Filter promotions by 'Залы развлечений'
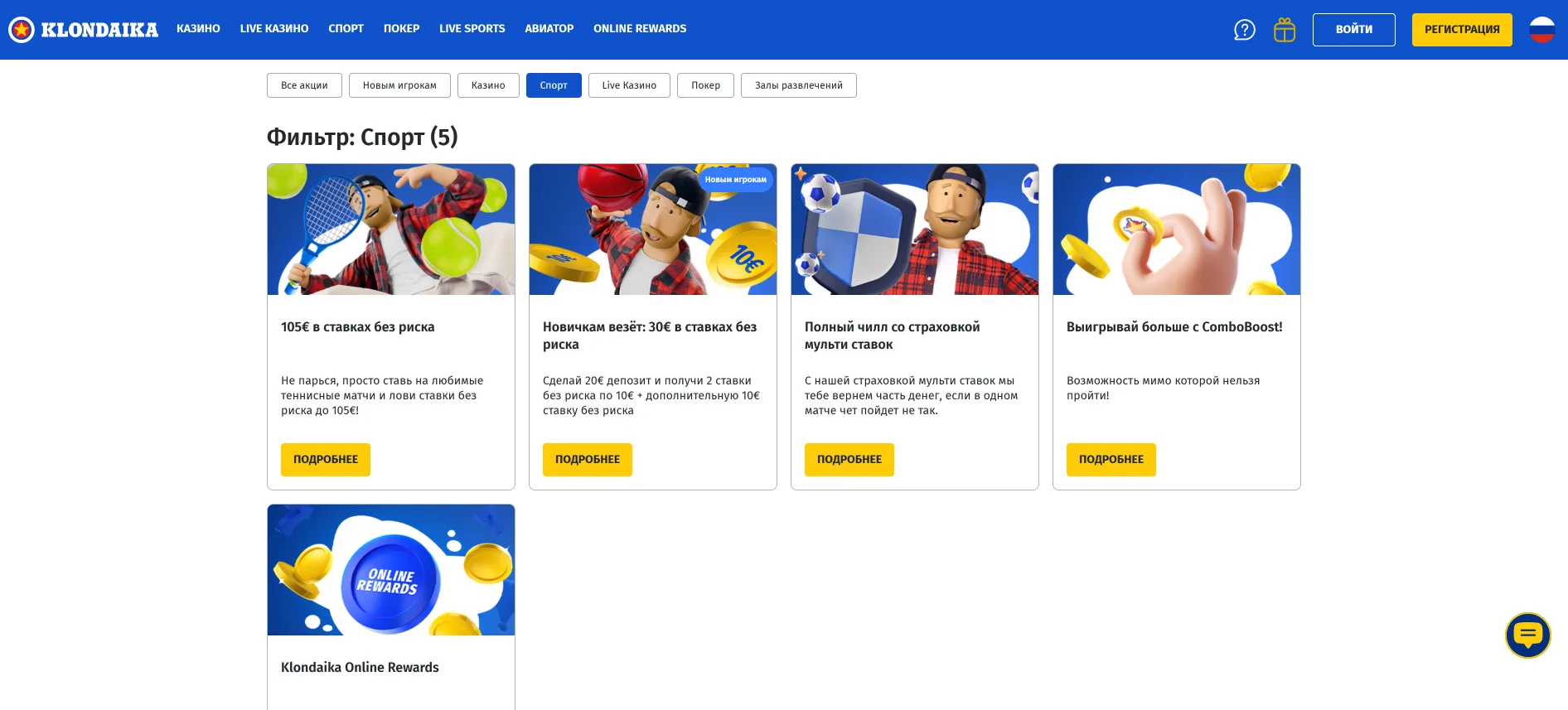The width and height of the screenshot is (1568, 710). point(798,85)
